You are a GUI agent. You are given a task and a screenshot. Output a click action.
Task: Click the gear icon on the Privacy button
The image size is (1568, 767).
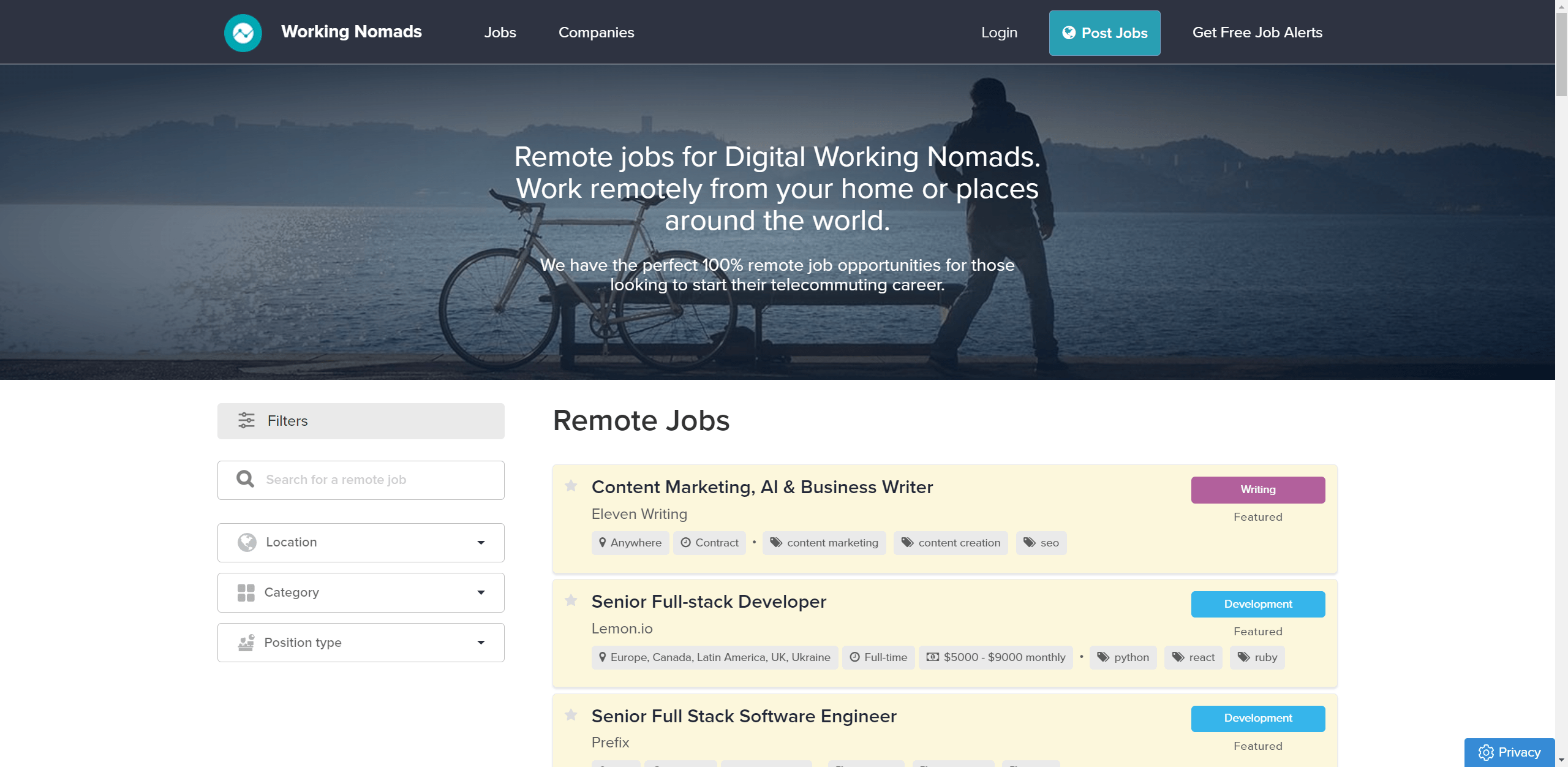1485,752
